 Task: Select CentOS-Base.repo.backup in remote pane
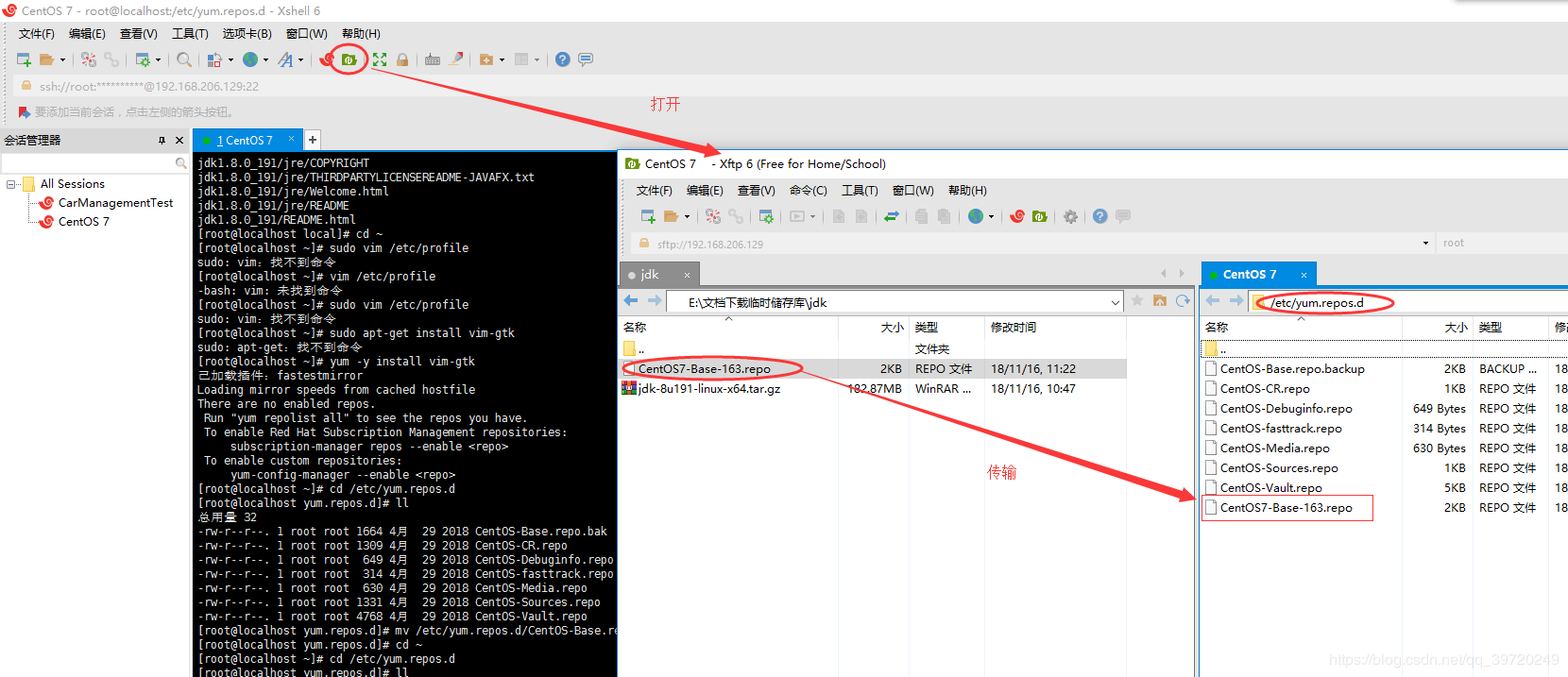(x=1291, y=369)
